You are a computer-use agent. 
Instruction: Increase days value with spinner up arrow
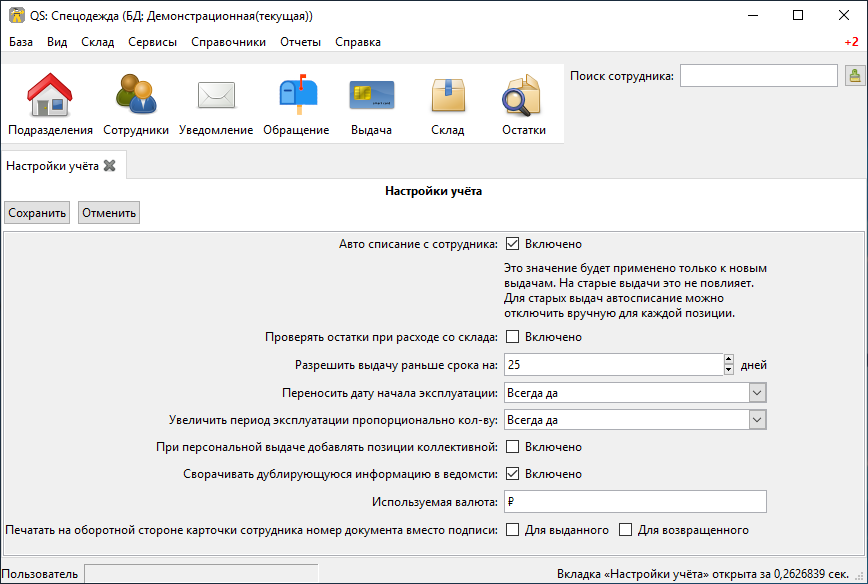coord(728,359)
